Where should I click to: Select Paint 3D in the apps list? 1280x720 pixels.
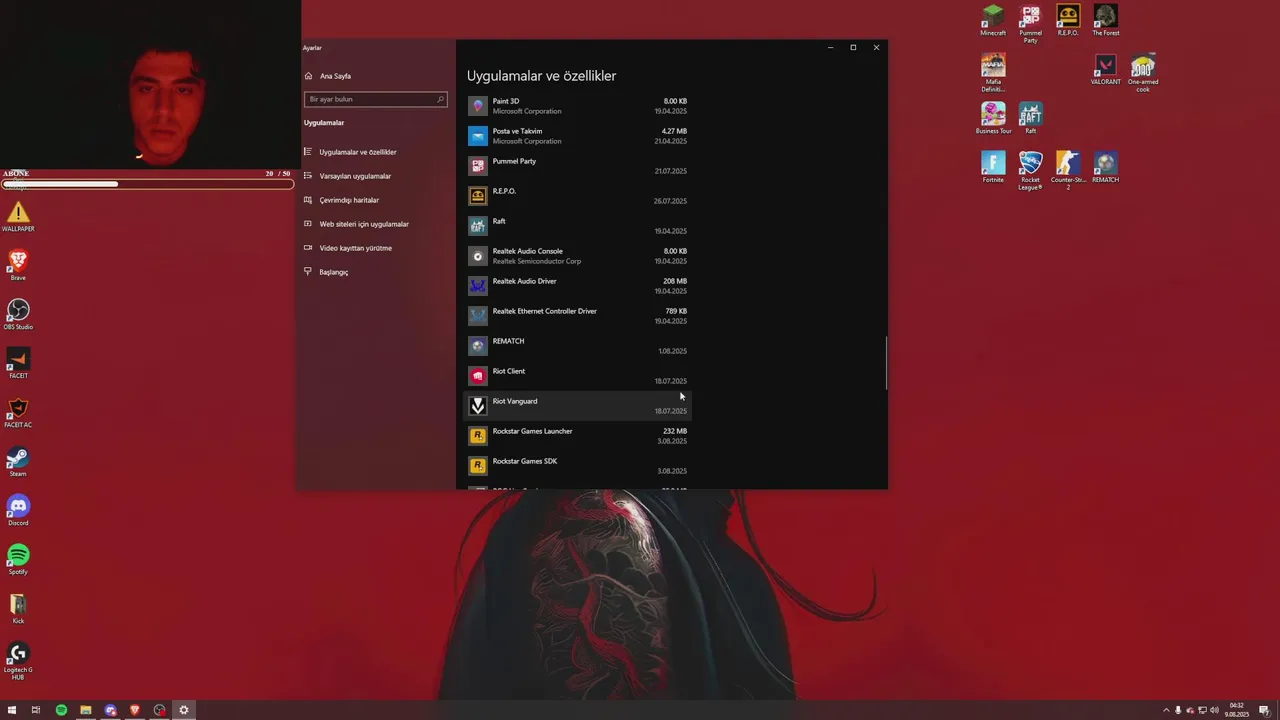point(578,106)
